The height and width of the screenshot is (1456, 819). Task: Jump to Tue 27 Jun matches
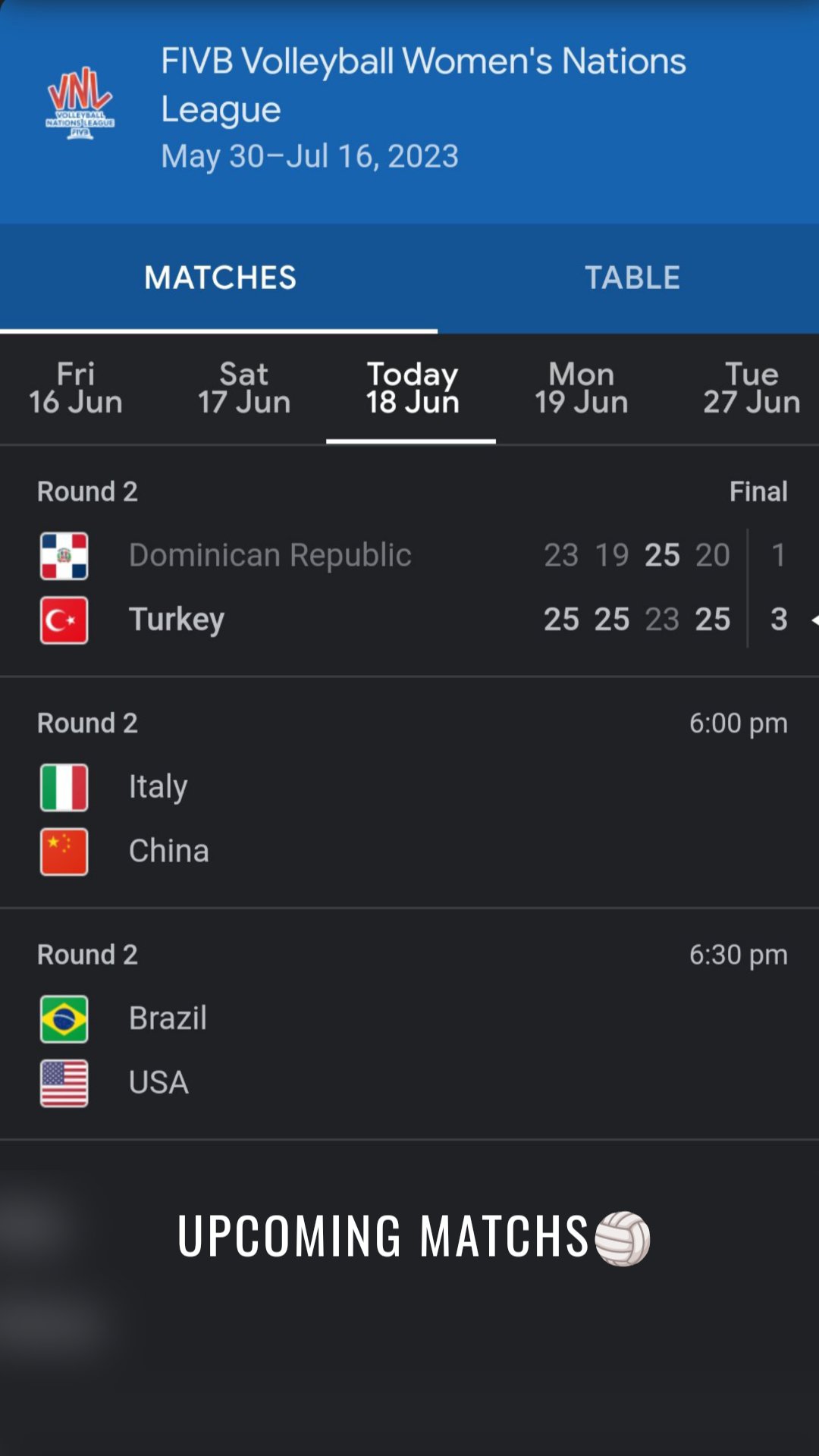click(x=751, y=388)
